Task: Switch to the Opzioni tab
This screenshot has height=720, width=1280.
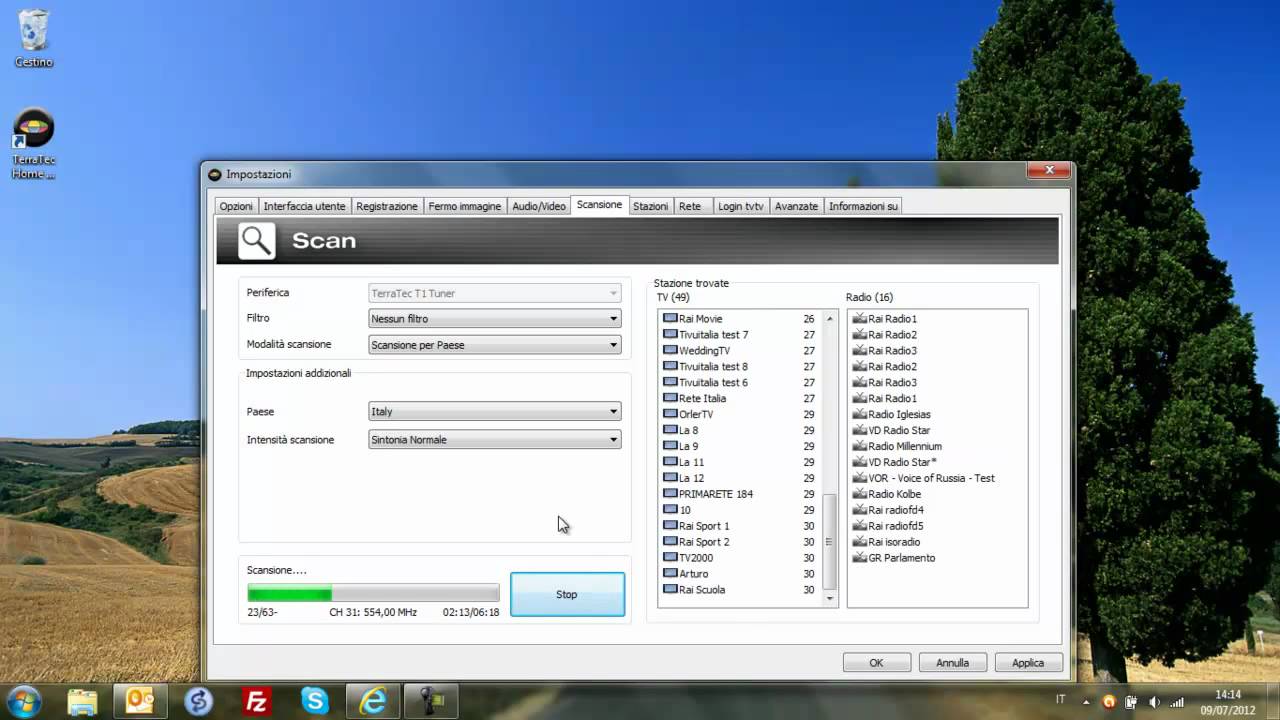Action: 236,206
